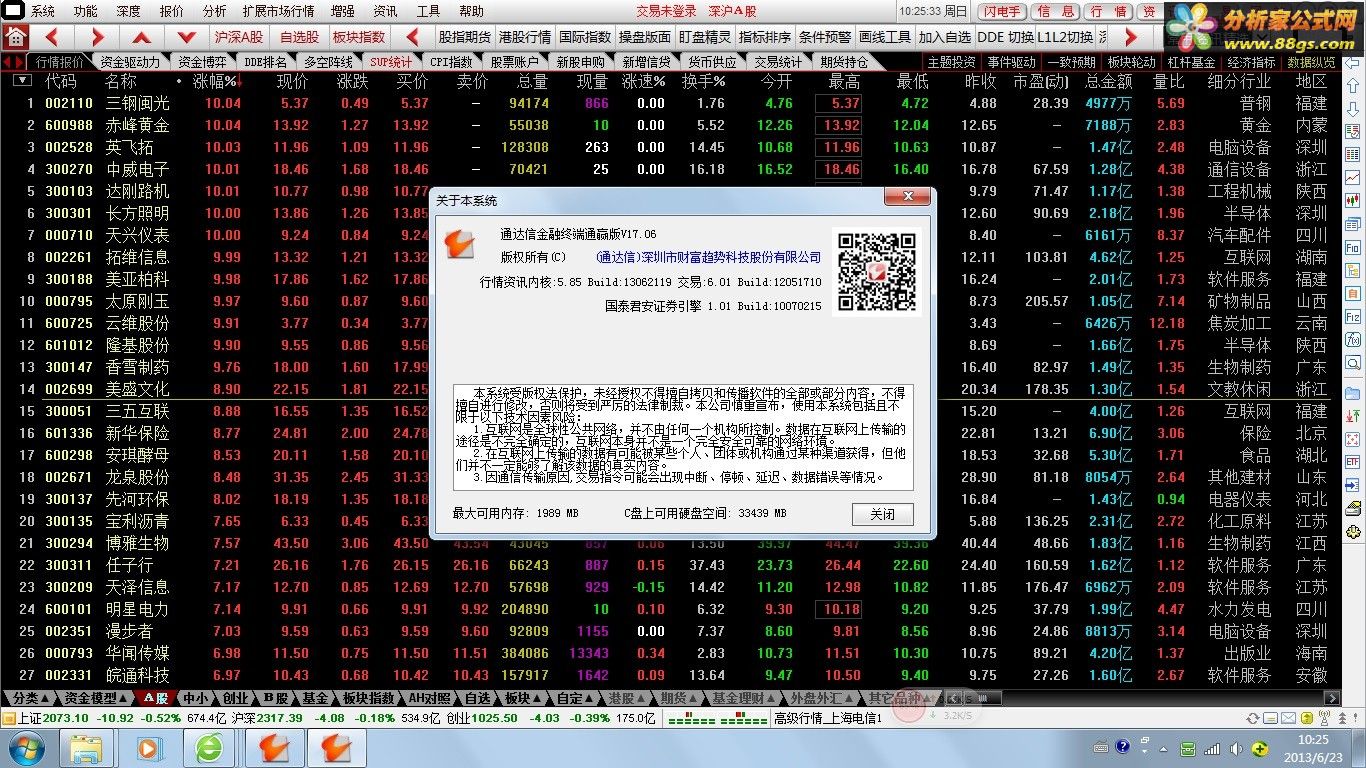
Task: Open the quote table icon in right sidebar
Action: [1352, 155]
